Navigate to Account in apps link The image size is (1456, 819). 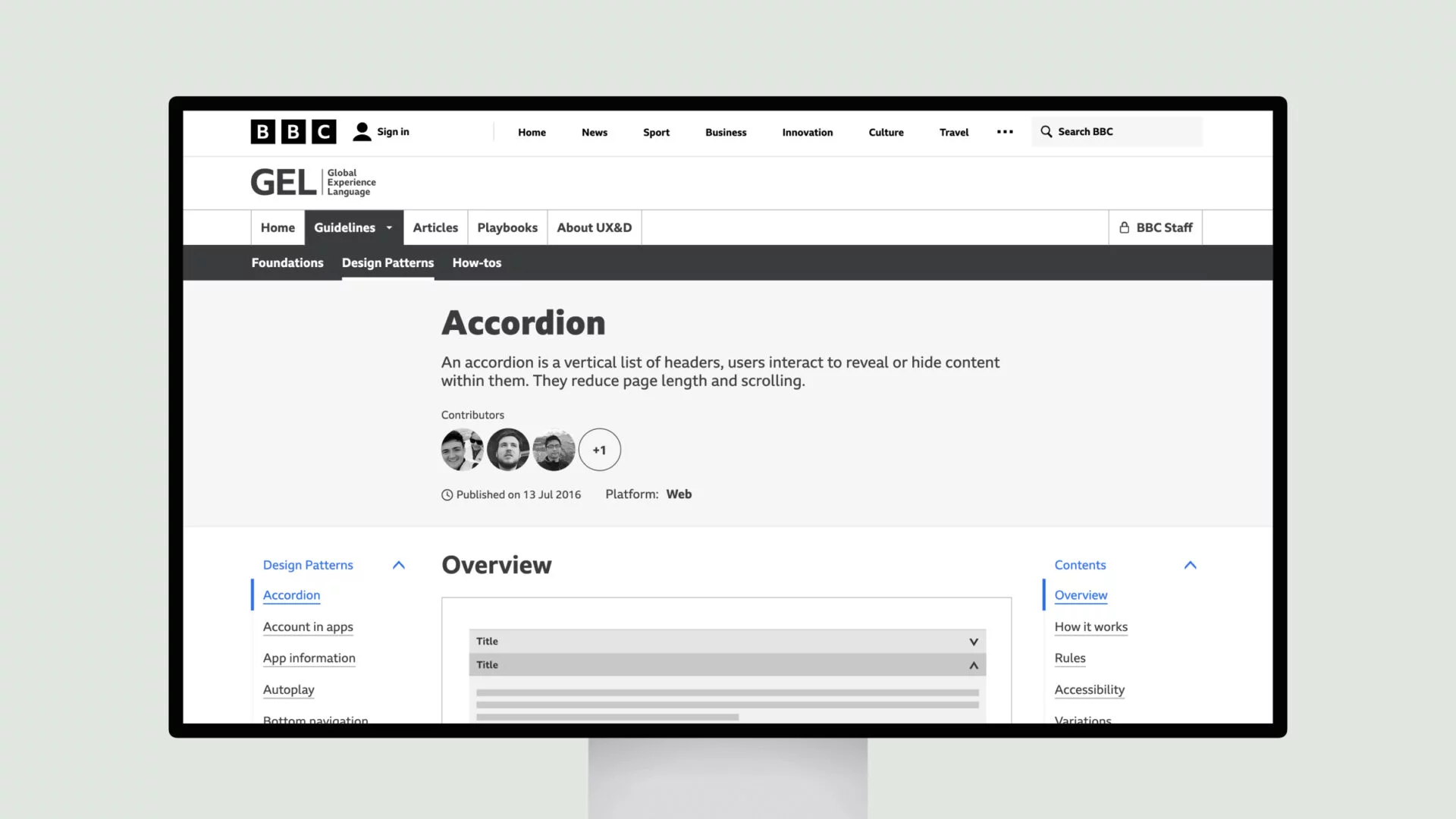[307, 626]
